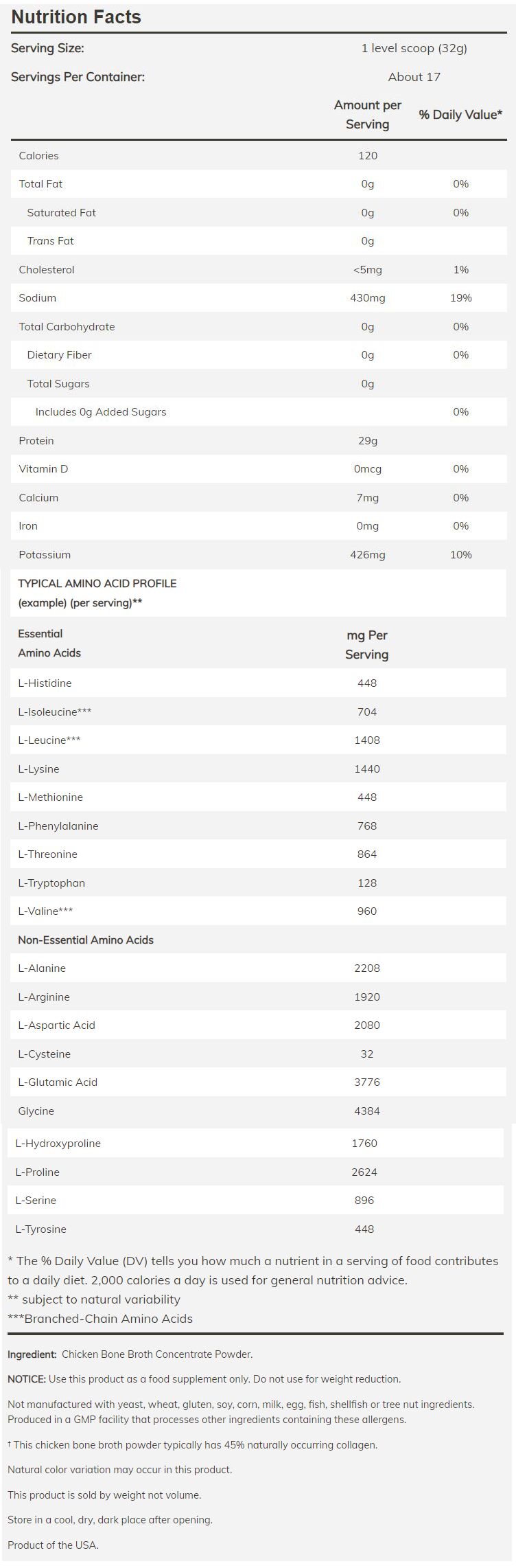The image size is (516, 1568).
Task: Select the Glycine row label
Action: (x=36, y=1111)
